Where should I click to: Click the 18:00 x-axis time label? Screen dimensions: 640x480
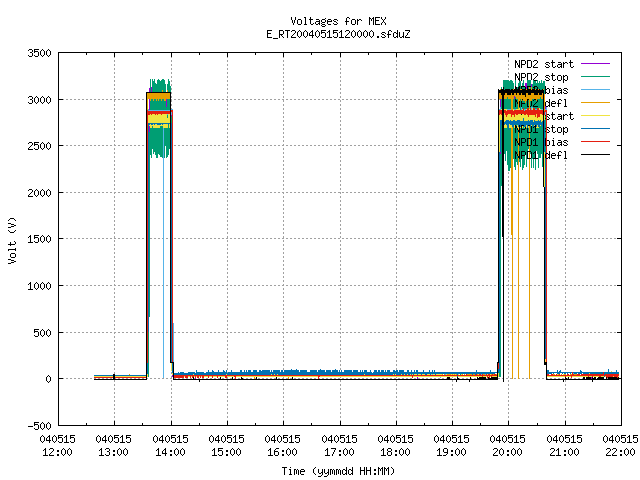click(395, 453)
